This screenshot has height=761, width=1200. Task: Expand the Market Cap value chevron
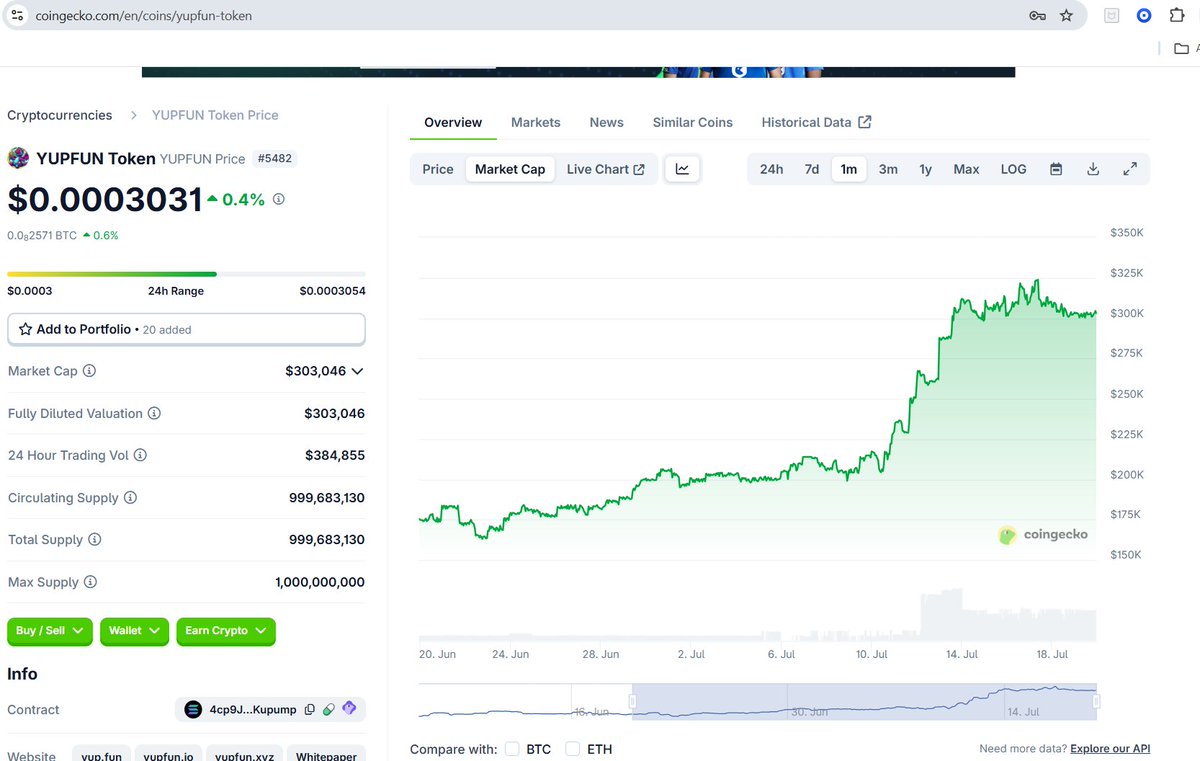tap(357, 371)
